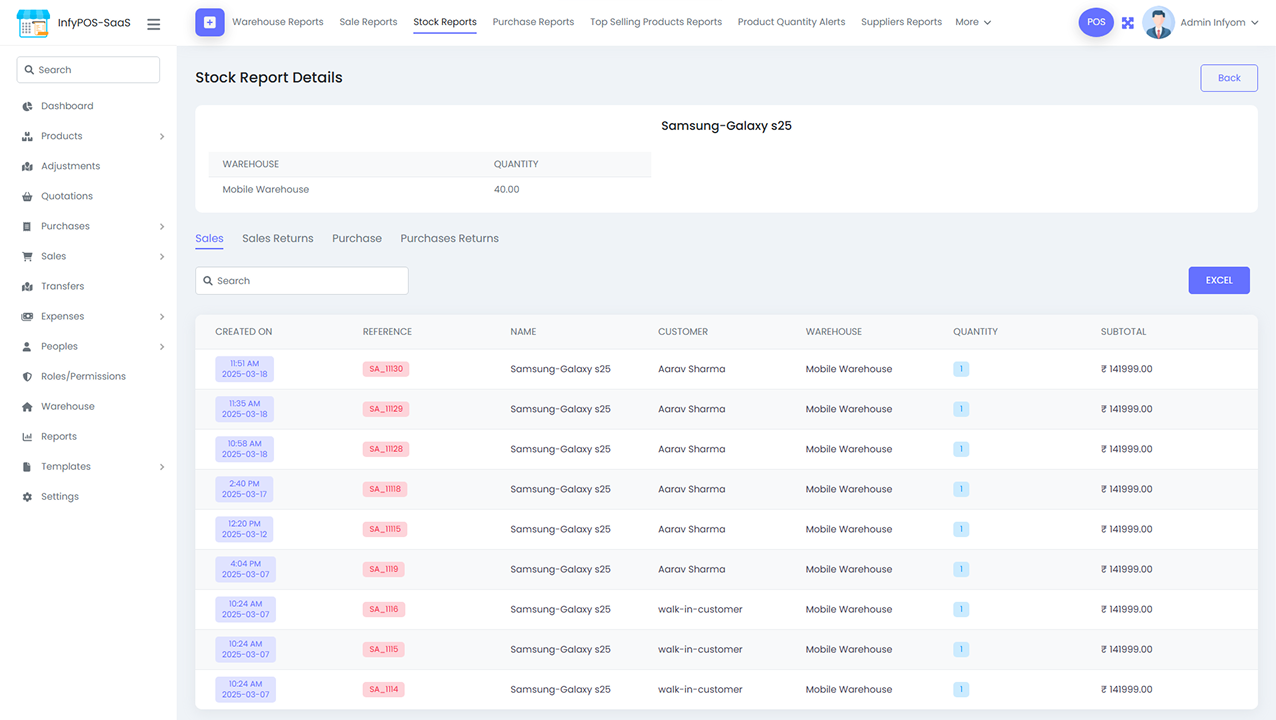Image resolution: width=1276 pixels, height=720 pixels.
Task: Export the report using the EXCEL button
Action: [x=1218, y=280]
